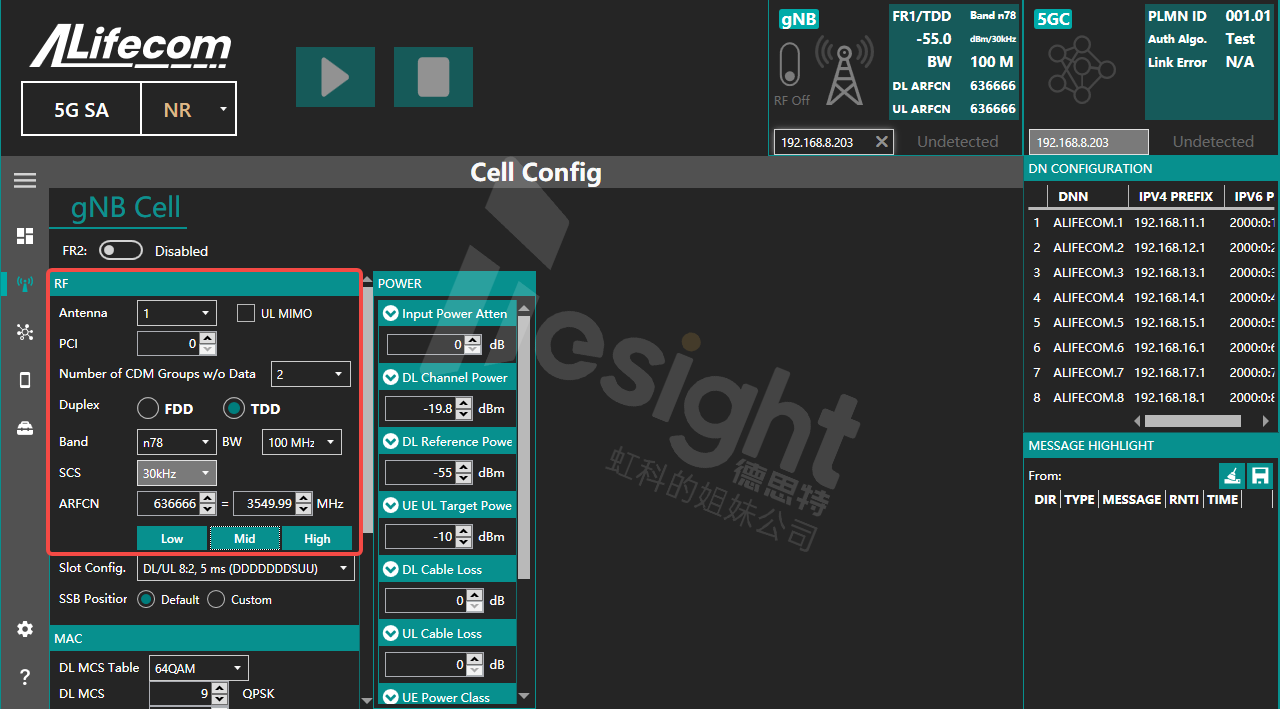Open the Slot Config dropdown

[245, 567]
